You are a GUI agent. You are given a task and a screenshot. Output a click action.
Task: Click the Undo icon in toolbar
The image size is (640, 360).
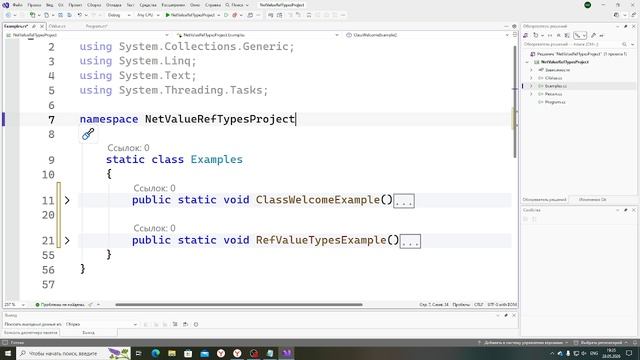pyautogui.click(x=80, y=15)
